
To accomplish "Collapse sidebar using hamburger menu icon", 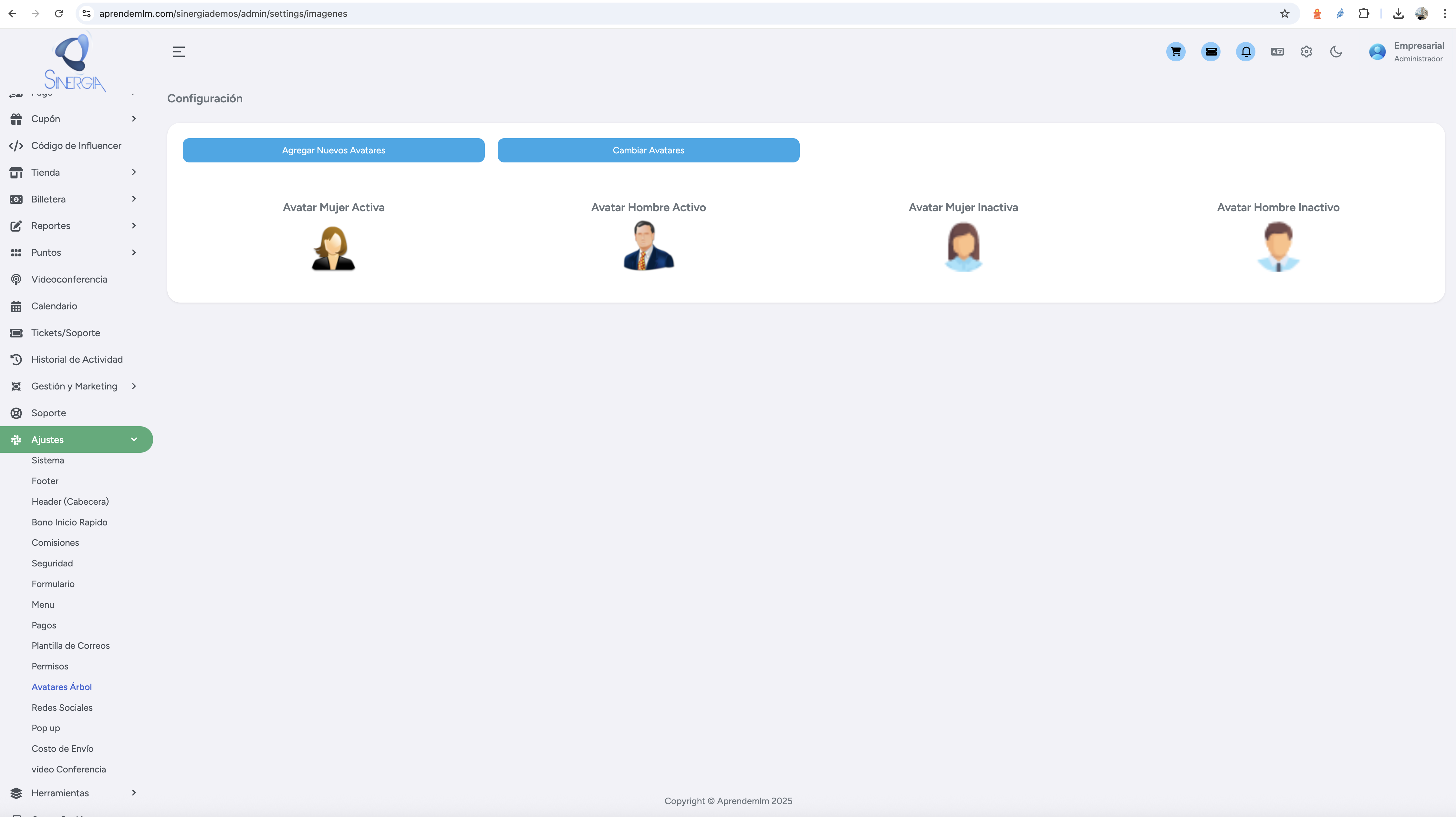I will (x=179, y=52).
